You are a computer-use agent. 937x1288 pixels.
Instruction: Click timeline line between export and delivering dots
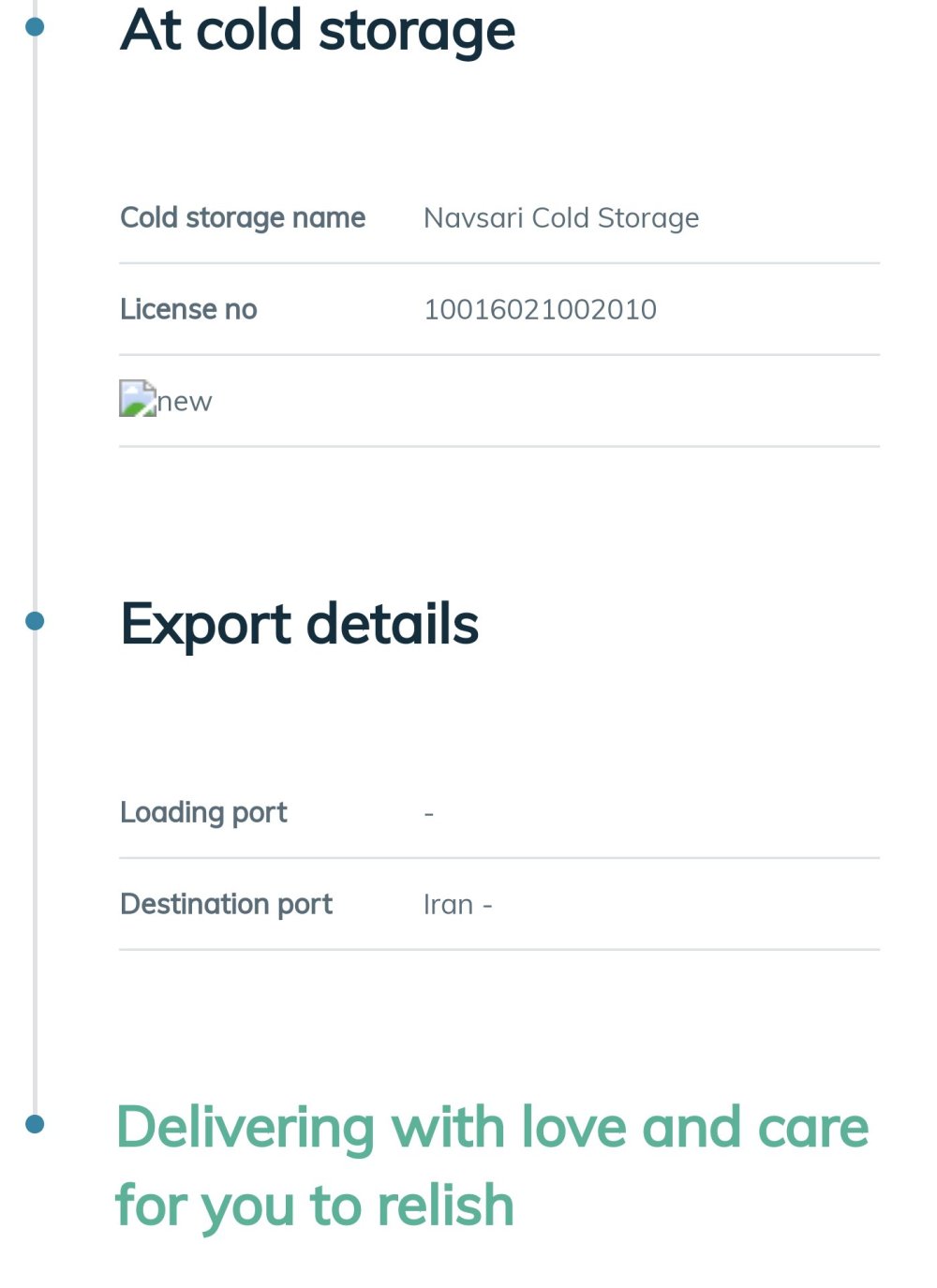pyautogui.click(x=35, y=871)
